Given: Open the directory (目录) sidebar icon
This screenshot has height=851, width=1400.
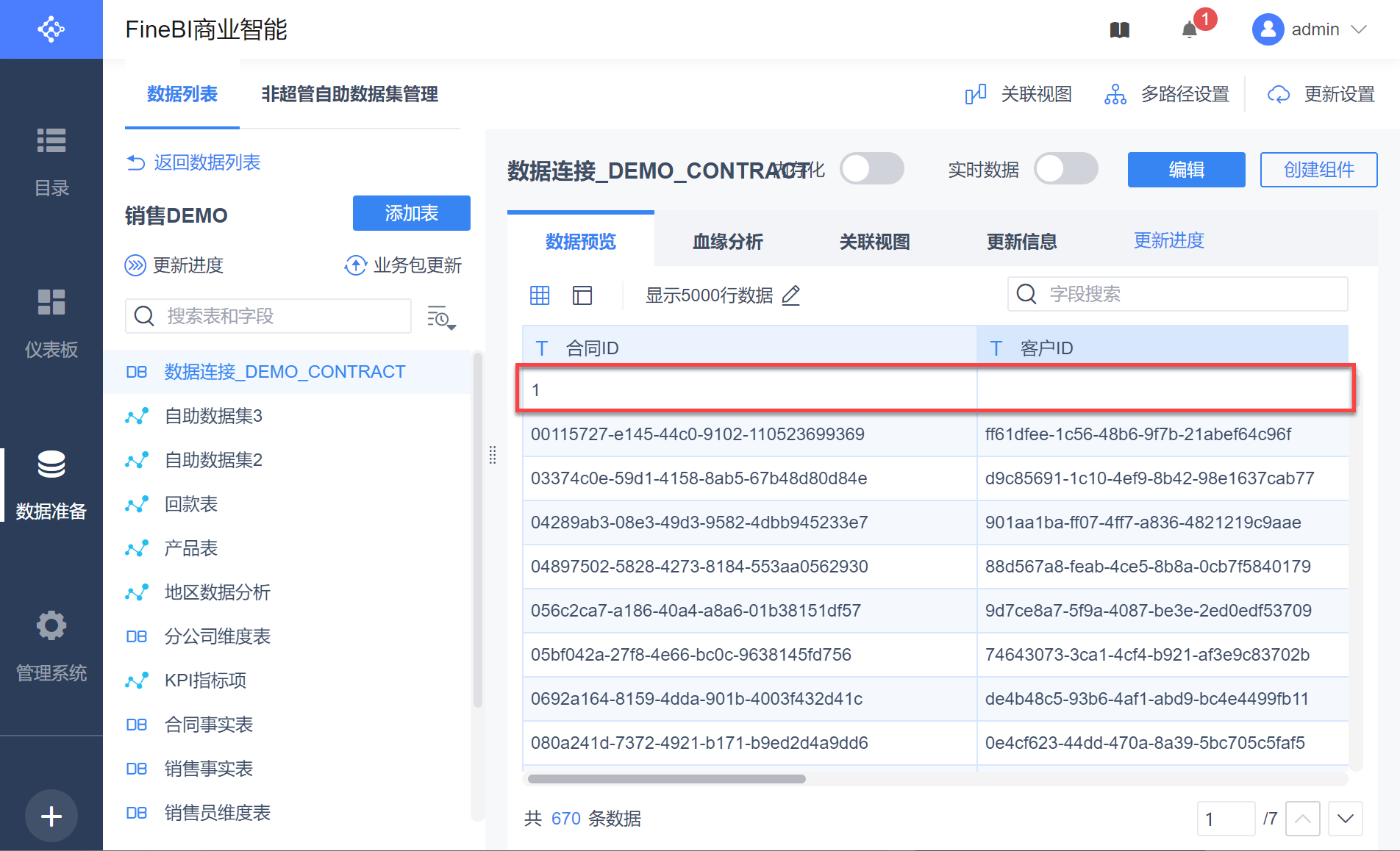Looking at the screenshot, I should [51, 140].
